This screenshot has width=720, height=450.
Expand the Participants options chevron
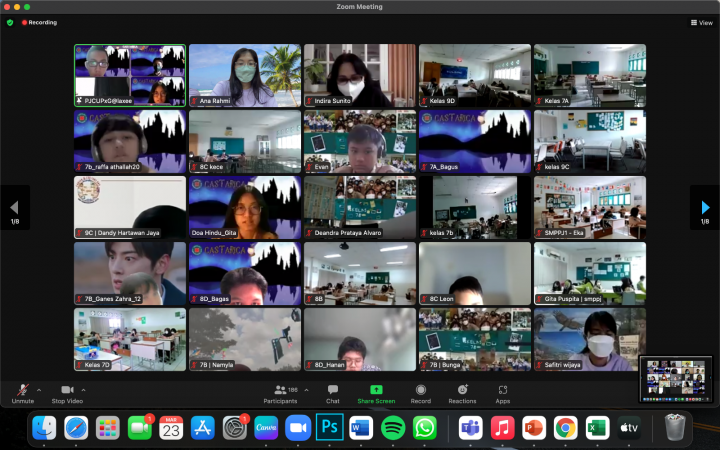point(306,389)
